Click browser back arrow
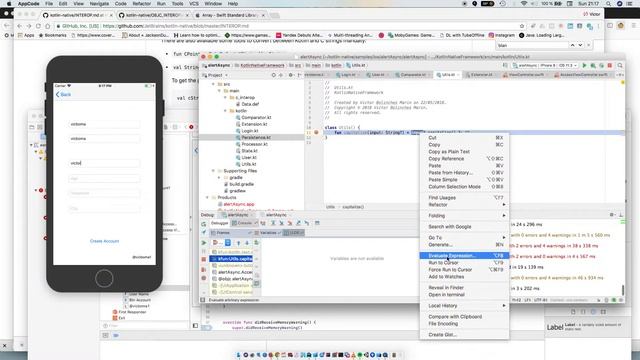640x360 pixels. (19, 26)
